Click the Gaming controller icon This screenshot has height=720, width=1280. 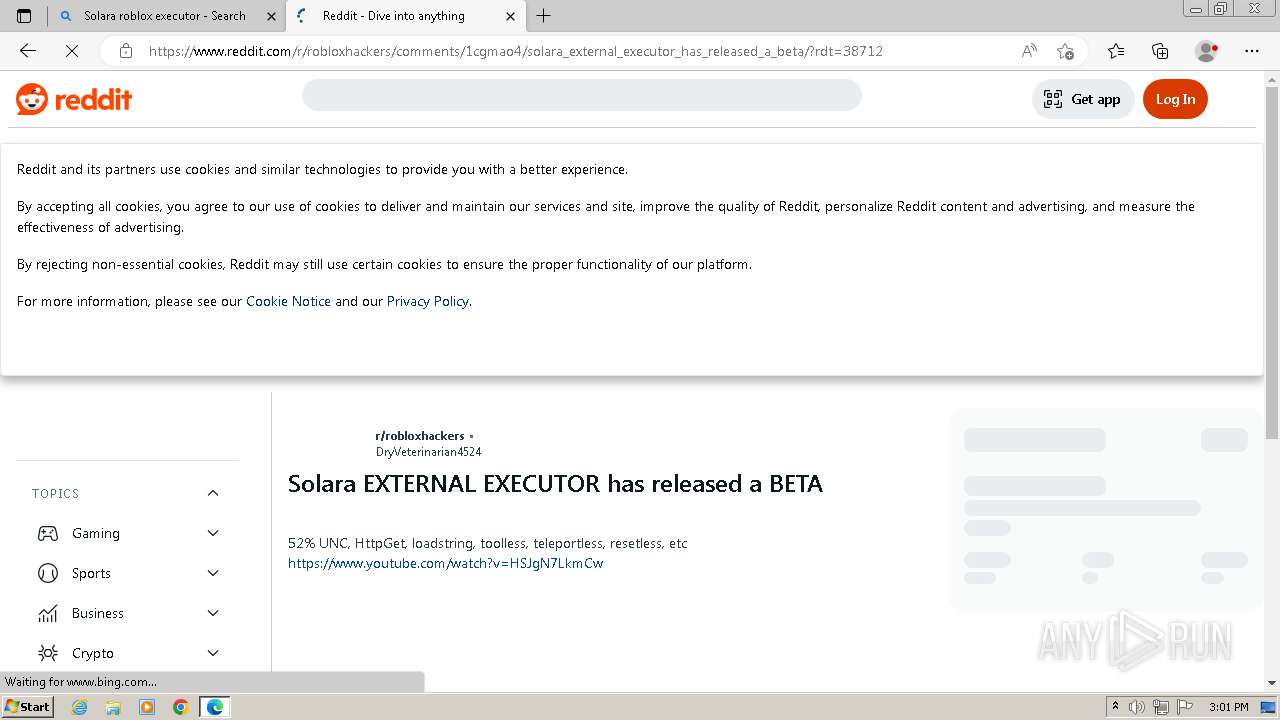tap(48, 533)
